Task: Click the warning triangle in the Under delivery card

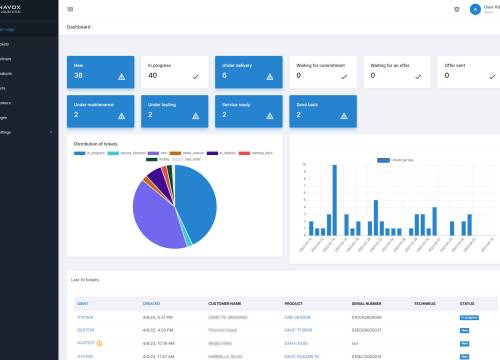Action: [270, 77]
